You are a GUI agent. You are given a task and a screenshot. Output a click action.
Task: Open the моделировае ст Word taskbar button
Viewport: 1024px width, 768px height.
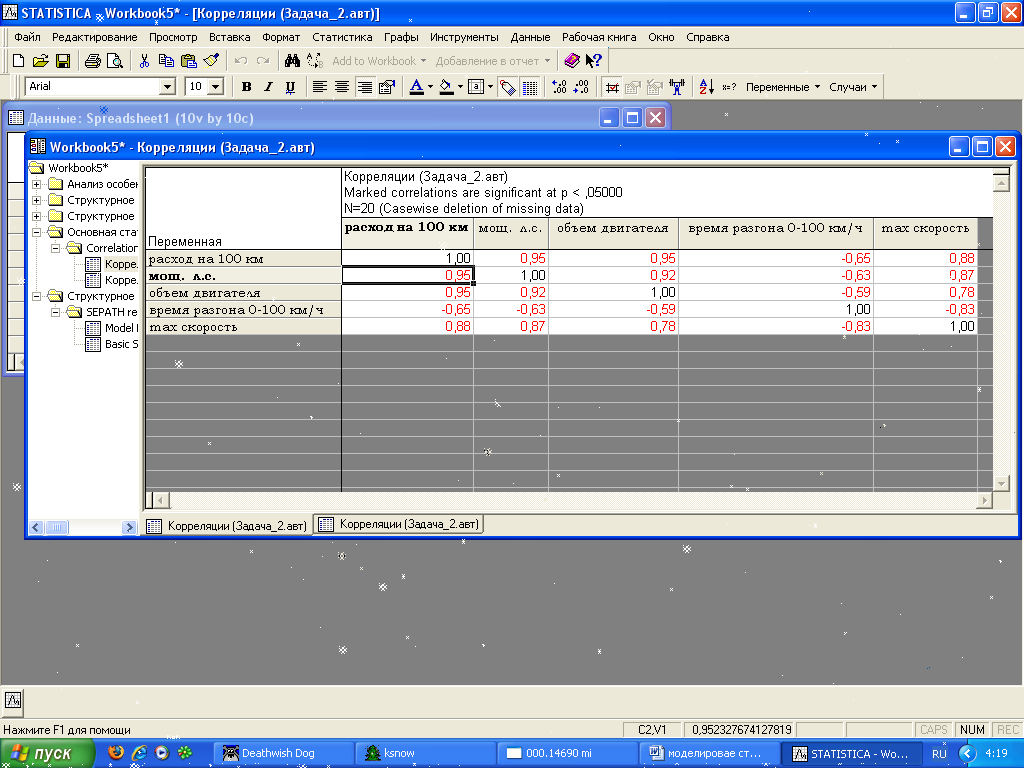[709, 753]
